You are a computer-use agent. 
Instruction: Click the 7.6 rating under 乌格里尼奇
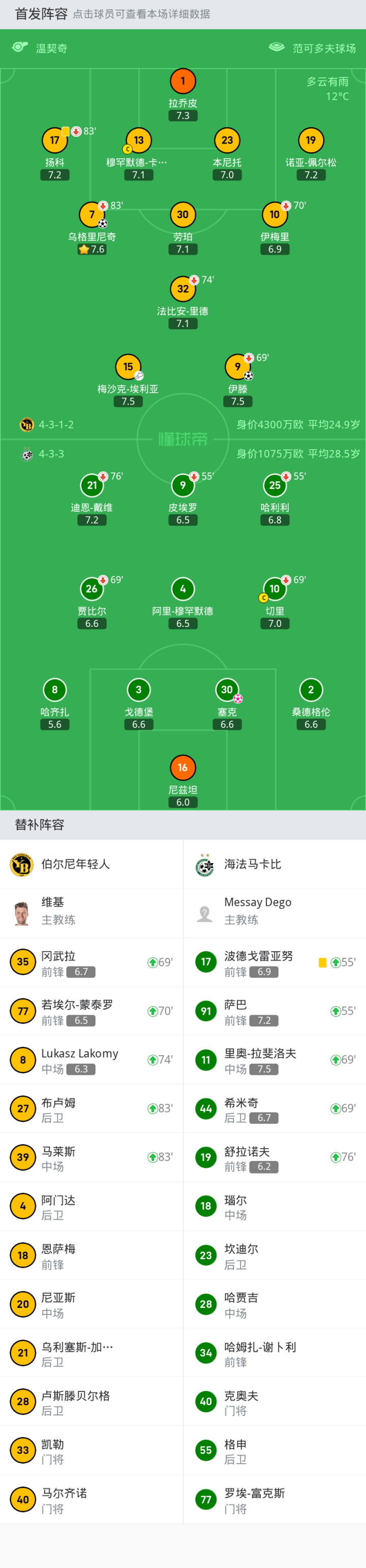pos(93,249)
